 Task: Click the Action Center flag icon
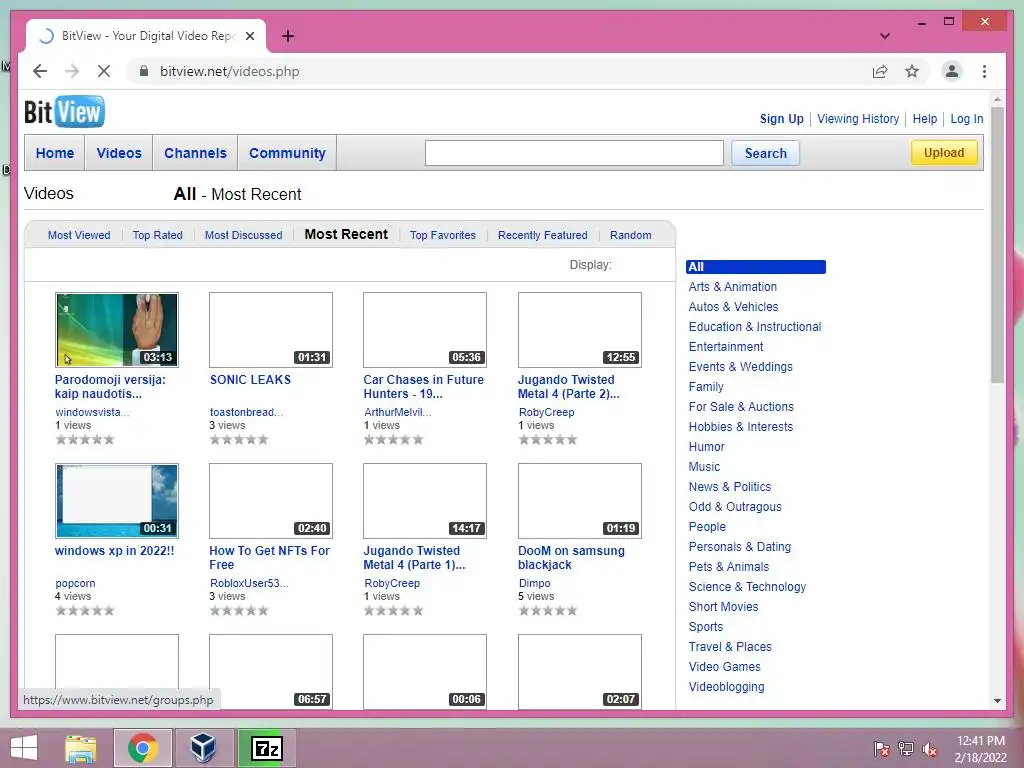point(881,749)
